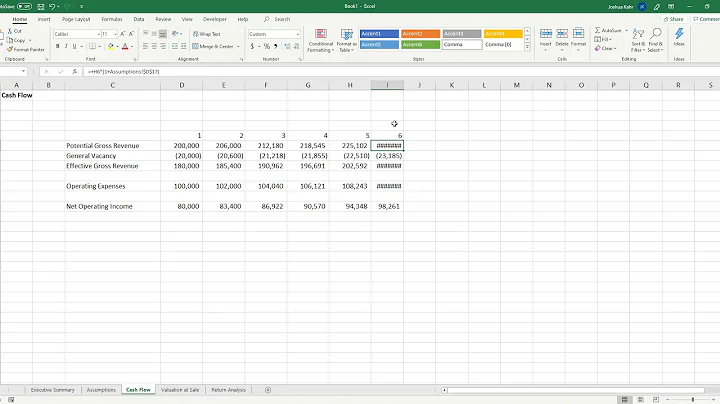Open the font name dropdown Calibri
Viewport: 720px width, 404px height.
pyautogui.click(x=98, y=34)
